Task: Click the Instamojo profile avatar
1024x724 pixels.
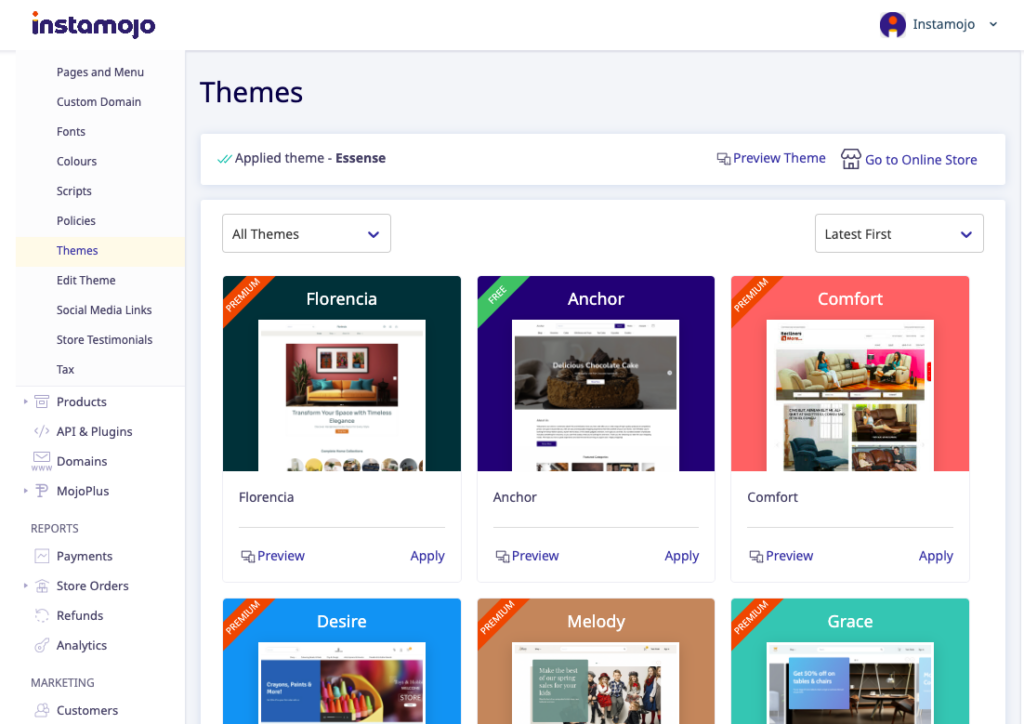Action: coord(892,25)
